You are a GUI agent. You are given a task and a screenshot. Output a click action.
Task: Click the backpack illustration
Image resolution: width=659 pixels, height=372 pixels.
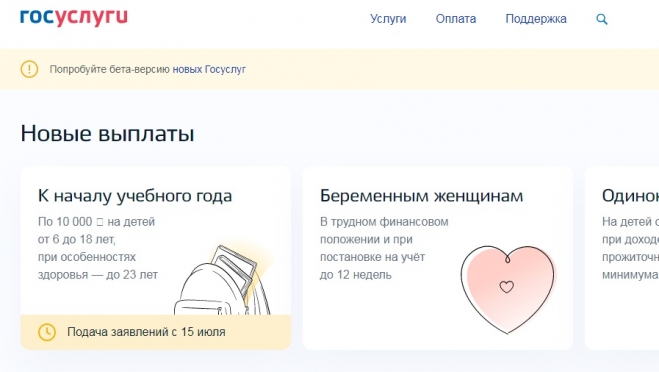pos(223,280)
